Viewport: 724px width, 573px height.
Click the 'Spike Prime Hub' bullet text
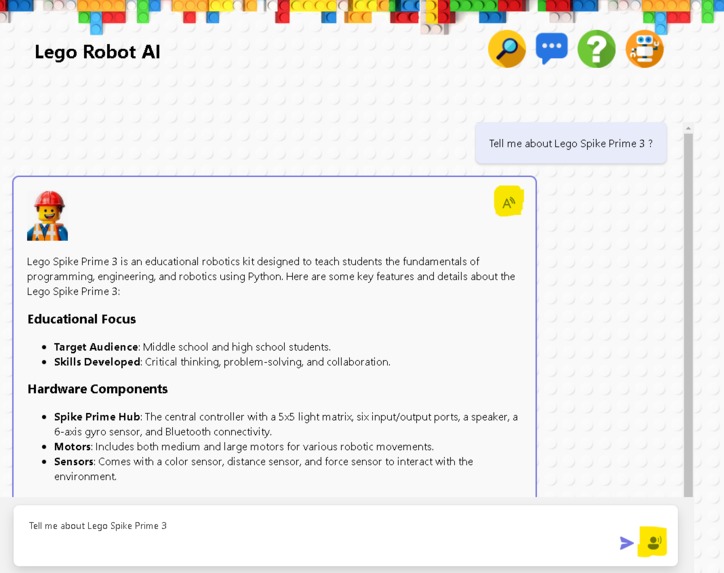(x=286, y=424)
